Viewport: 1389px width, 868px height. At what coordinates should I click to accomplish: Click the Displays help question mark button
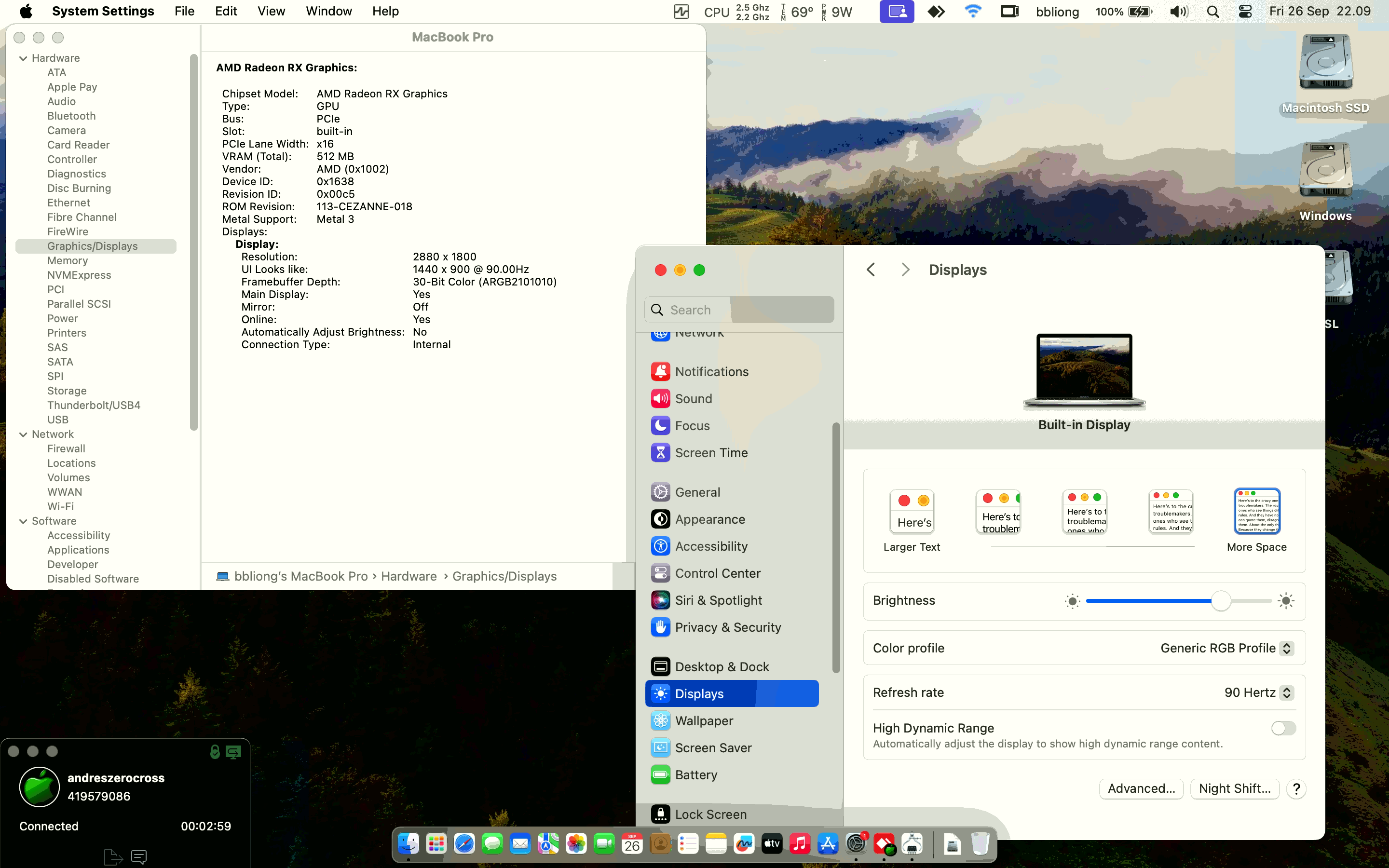[x=1296, y=789]
